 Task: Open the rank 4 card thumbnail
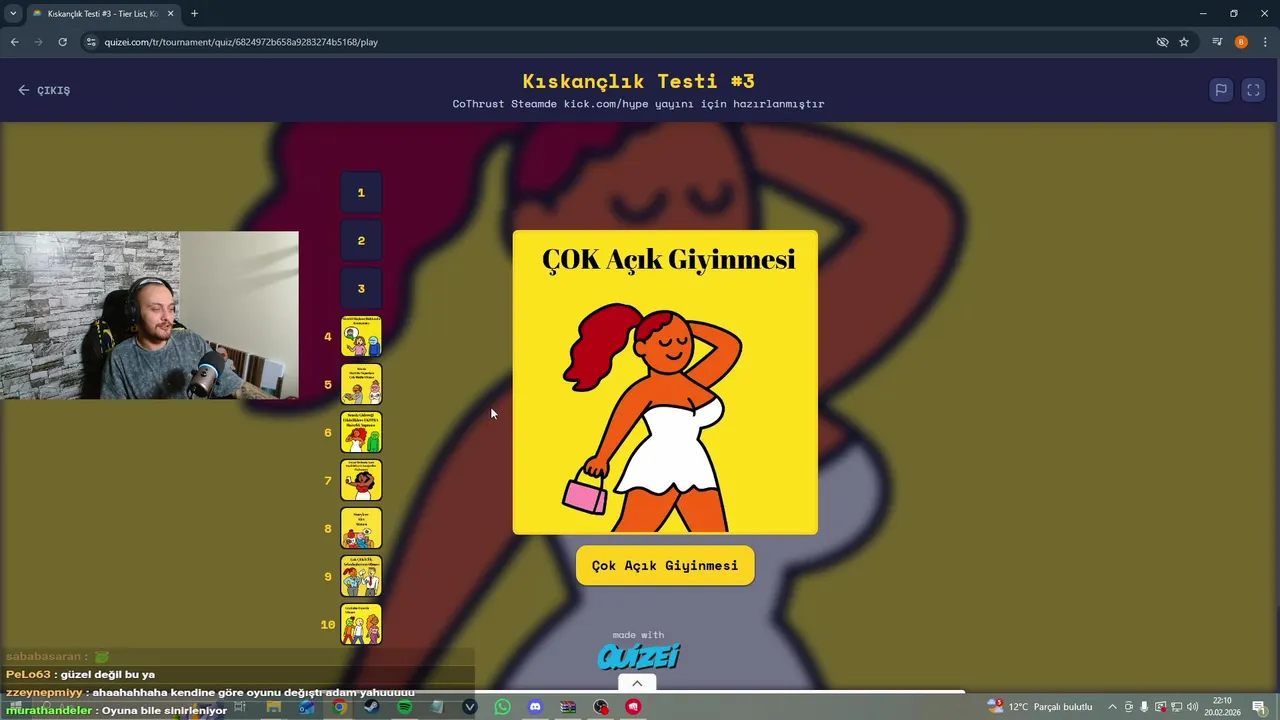[361, 336]
